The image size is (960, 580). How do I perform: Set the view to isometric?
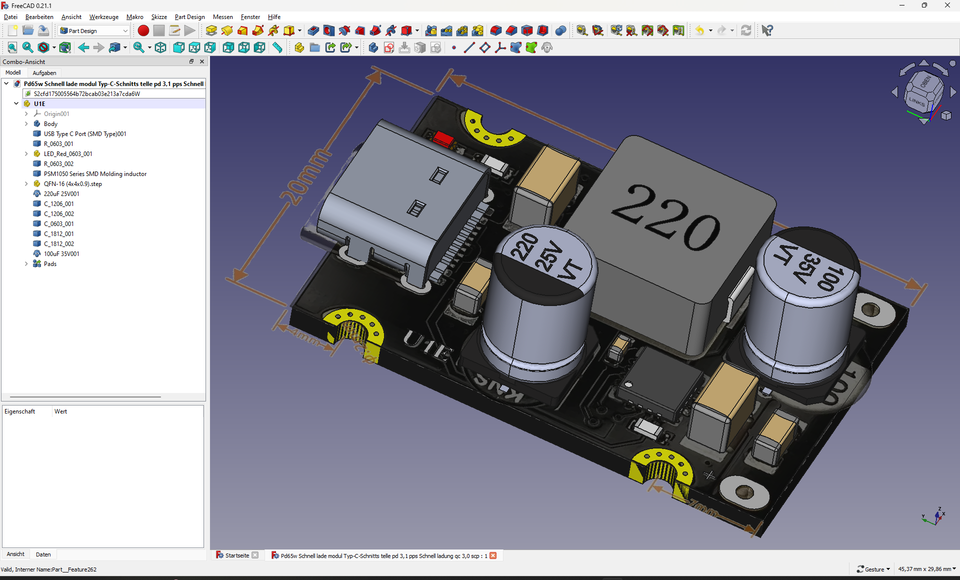point(162,46)
